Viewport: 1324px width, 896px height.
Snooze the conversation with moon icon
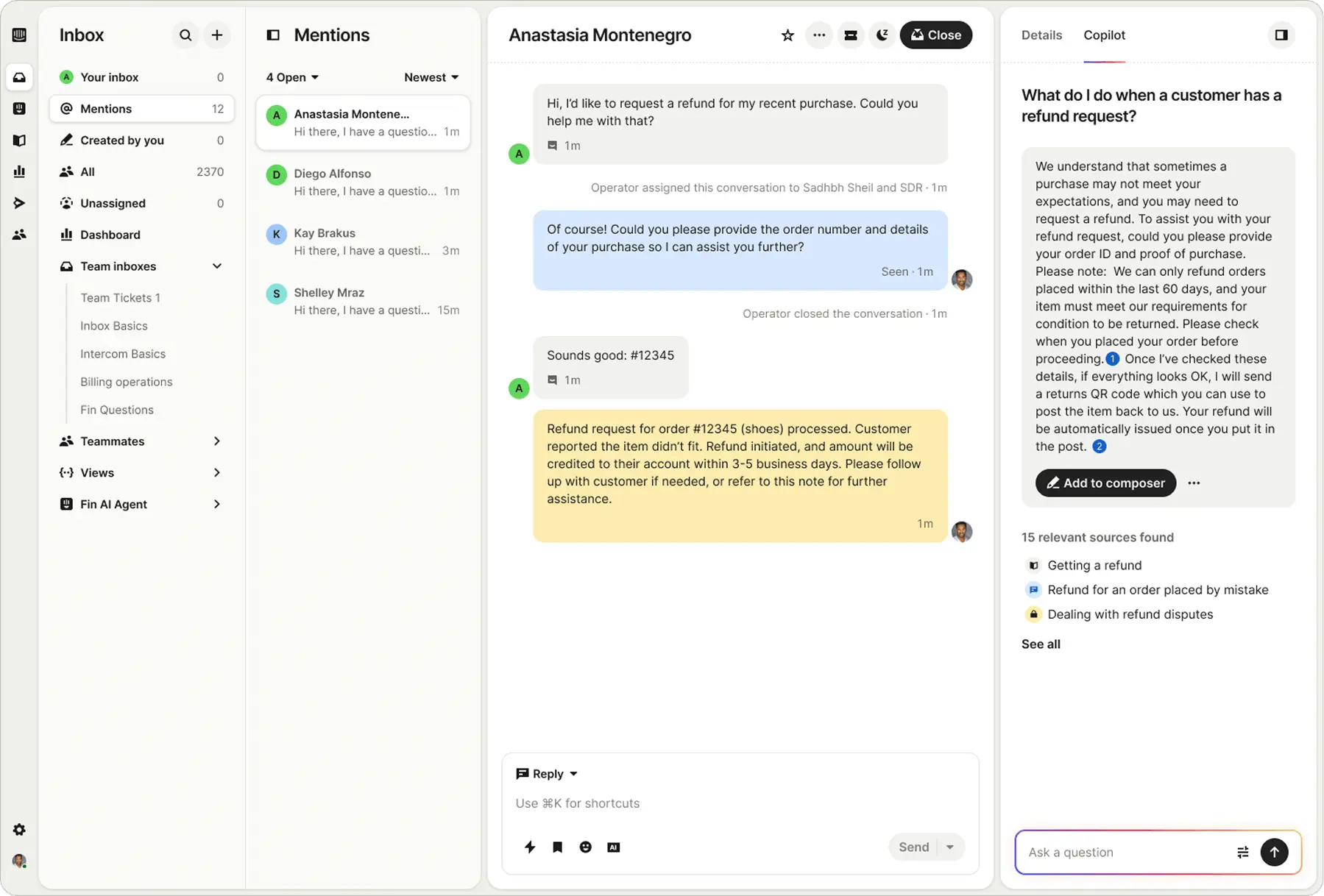pos(882,35)
